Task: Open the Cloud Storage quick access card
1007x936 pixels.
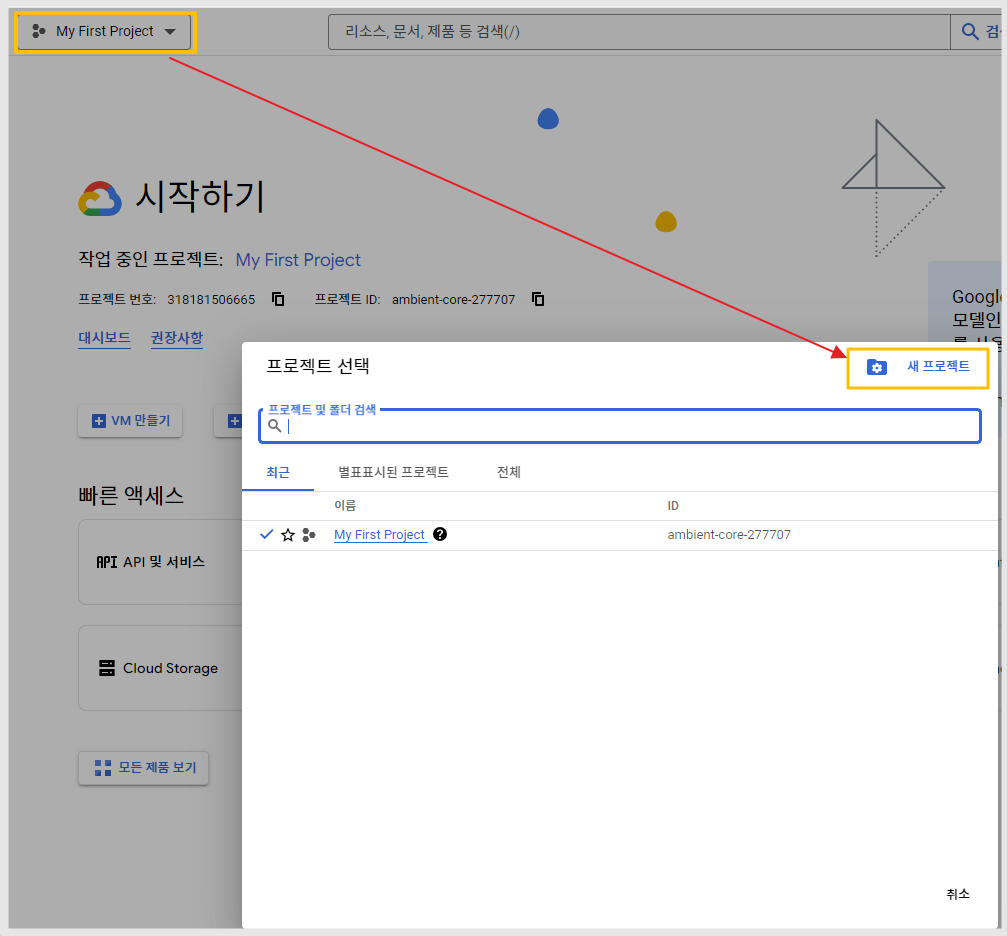Action: click(161, 668)
